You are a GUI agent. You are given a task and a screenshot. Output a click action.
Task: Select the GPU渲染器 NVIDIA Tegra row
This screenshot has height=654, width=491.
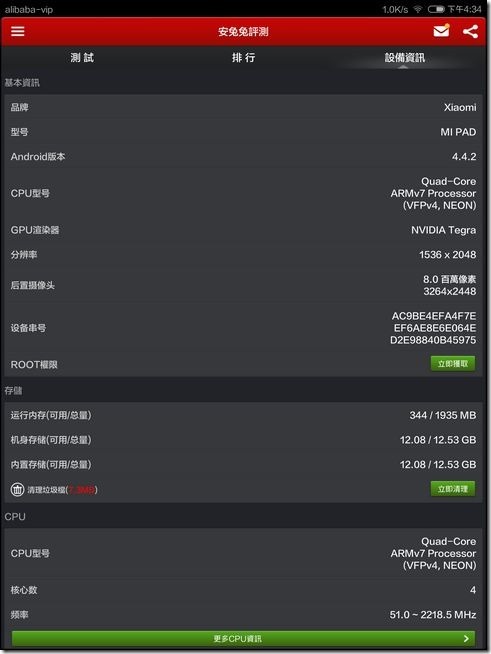click(243, 230)
